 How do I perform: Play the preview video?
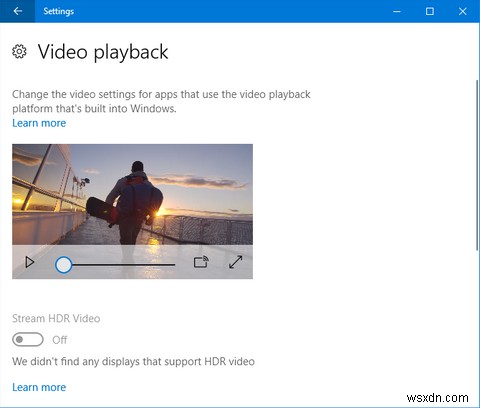(x=30, y=262)
